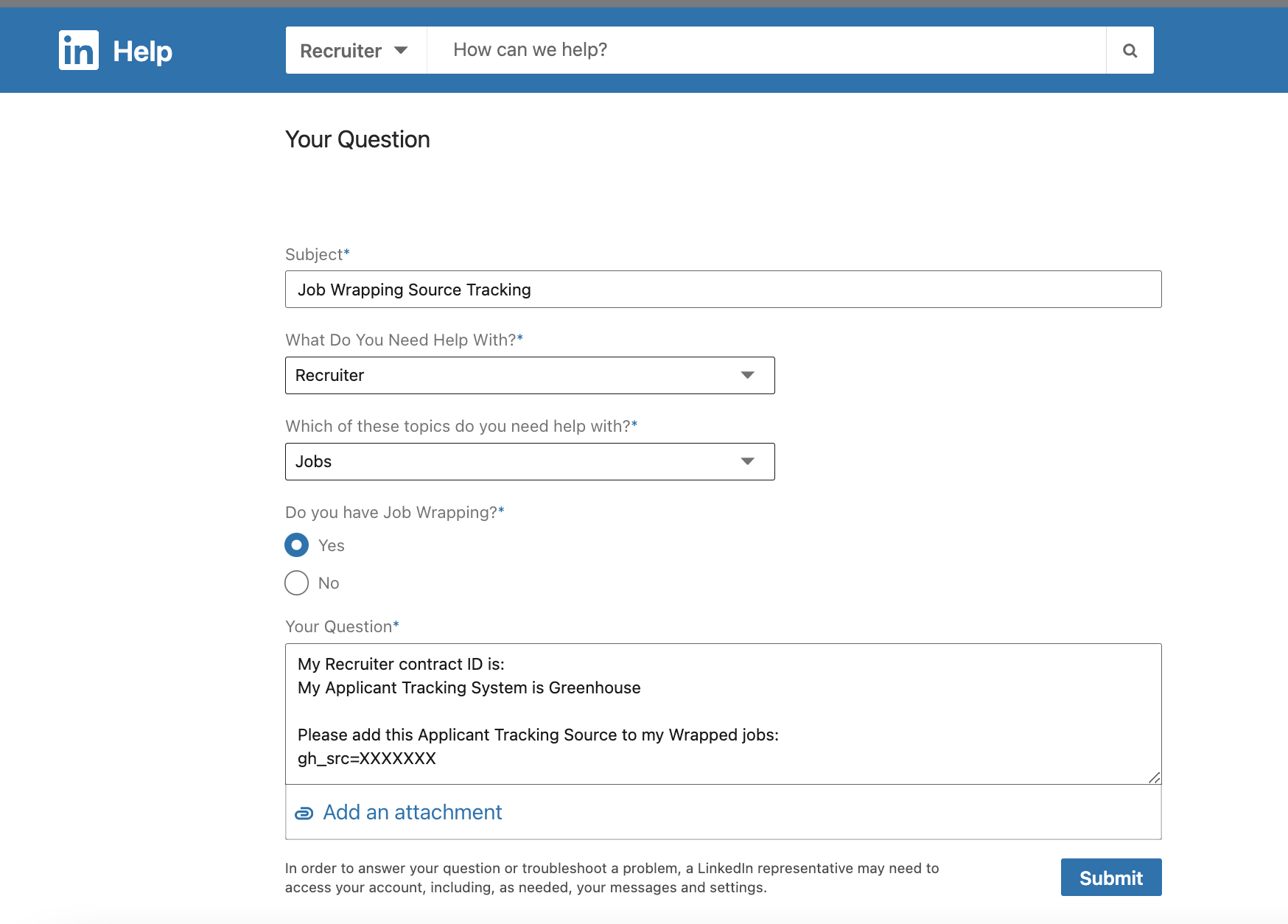The image size is (1288, 924).
Task: Click 'My Recruiter contract ID is:' line
Action: click(x=401, y=664)
